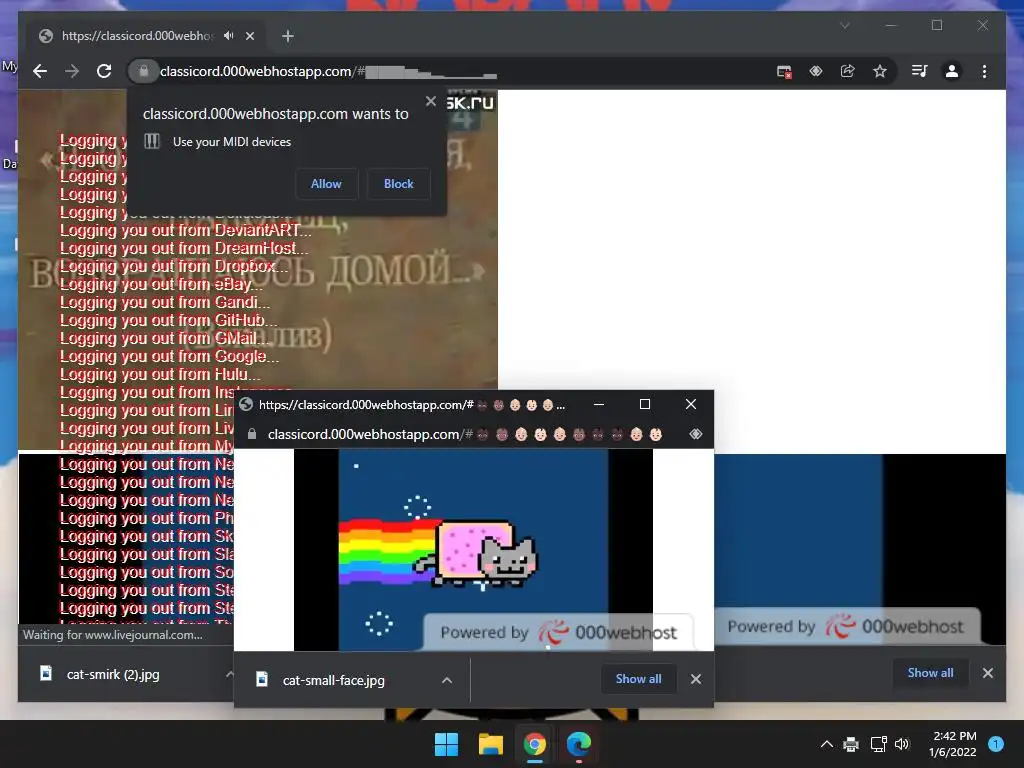1024x768 pixels.
Task: Click 'Logging you out from Gandi' text
Action: pos(165,302)
